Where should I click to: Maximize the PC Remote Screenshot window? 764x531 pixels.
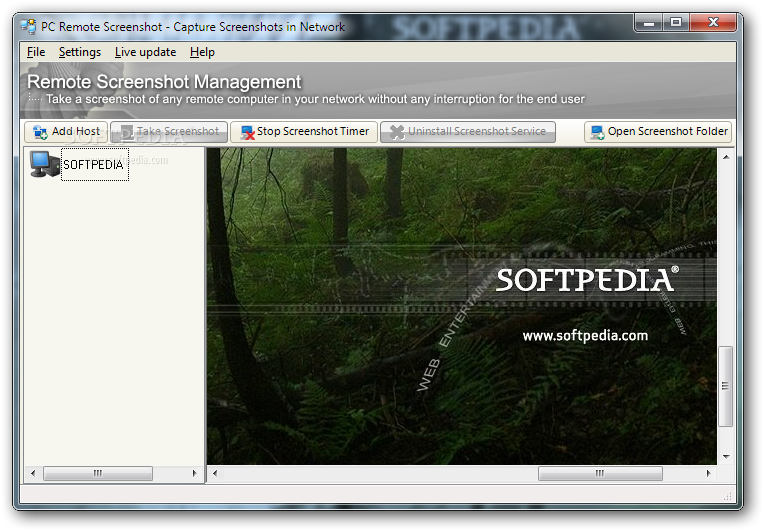[676, 22]
